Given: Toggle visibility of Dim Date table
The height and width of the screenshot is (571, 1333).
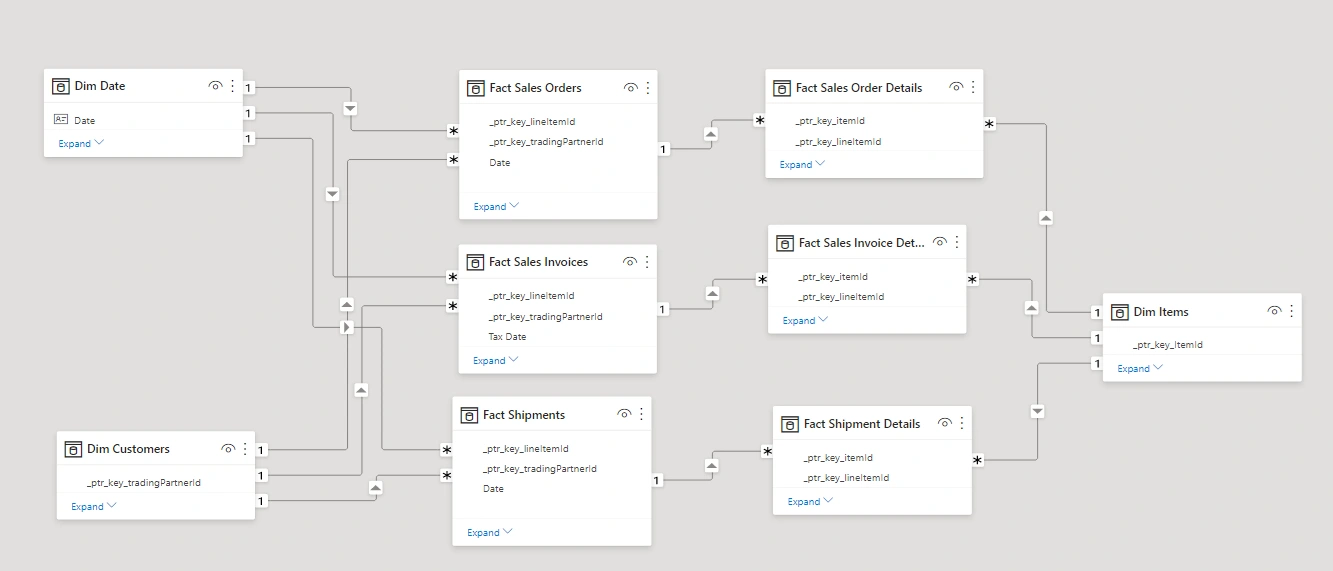Looking at the screenshot, I should coord(215,86).
